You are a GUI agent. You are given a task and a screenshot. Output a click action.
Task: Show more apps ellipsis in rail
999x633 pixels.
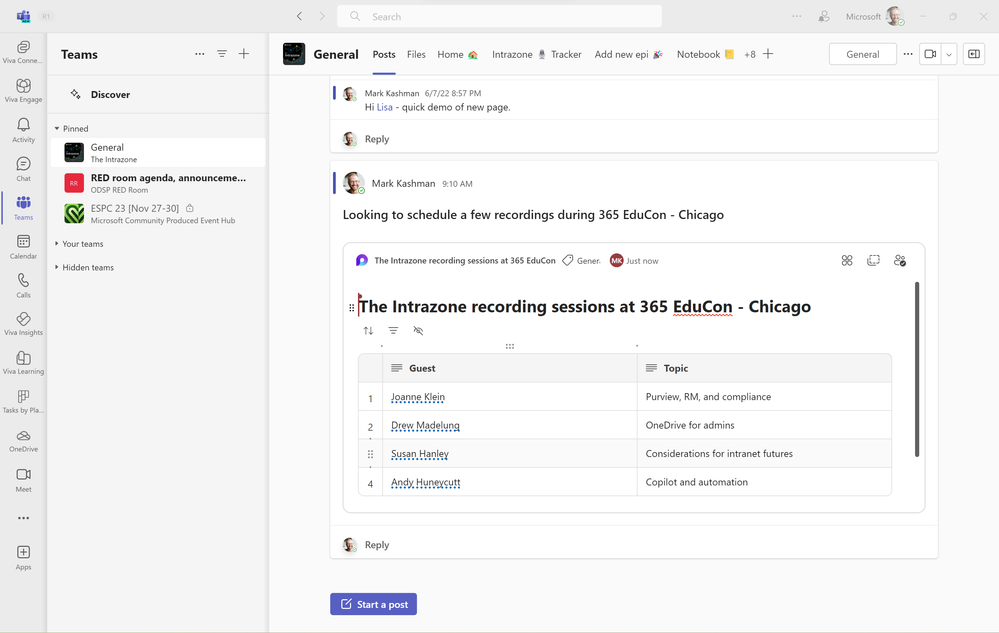(x=24, y=518)
